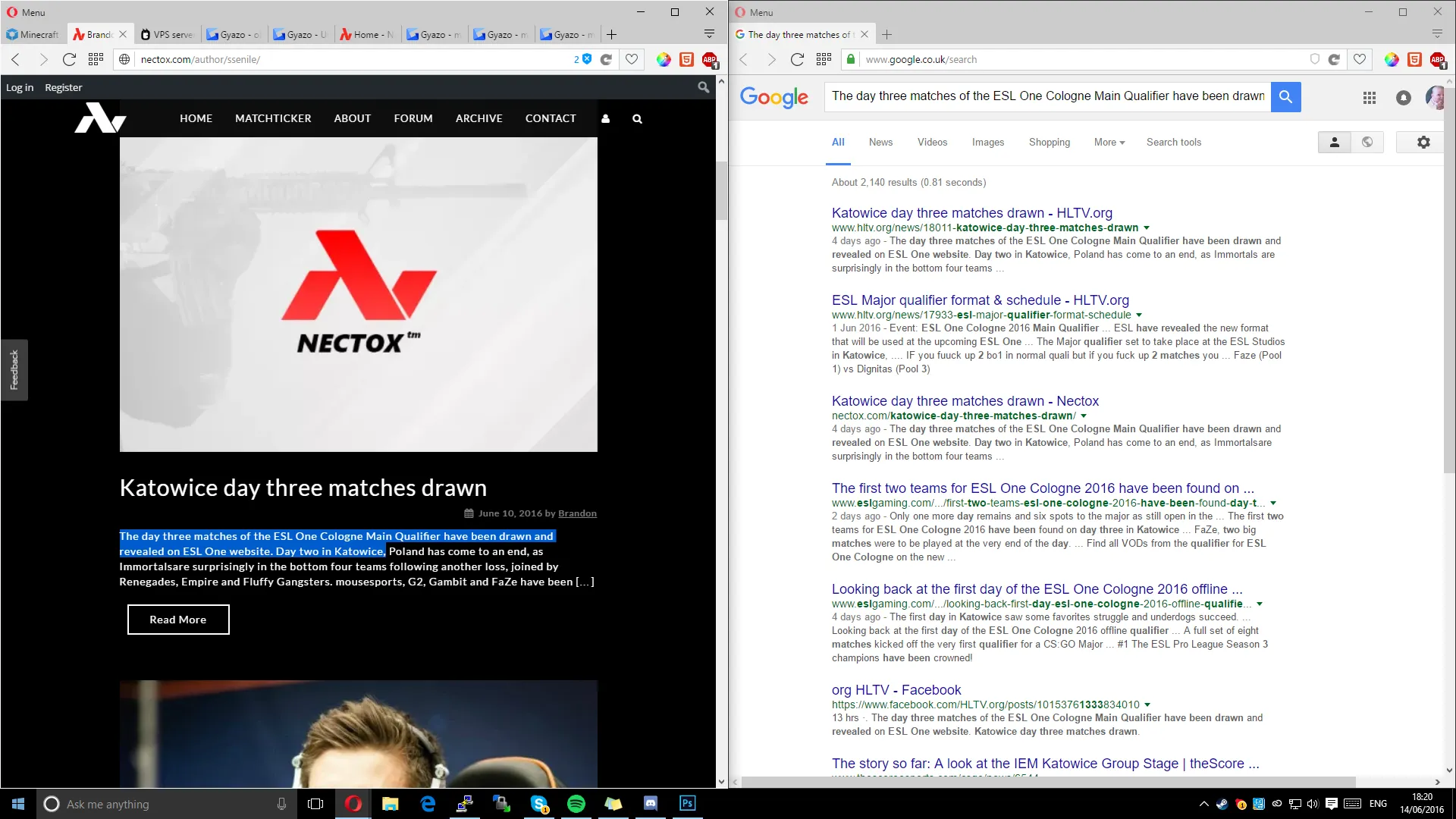Open Google notifications bell
The width and height of the screenshot is (1456, 819).
click(1404, 97)
